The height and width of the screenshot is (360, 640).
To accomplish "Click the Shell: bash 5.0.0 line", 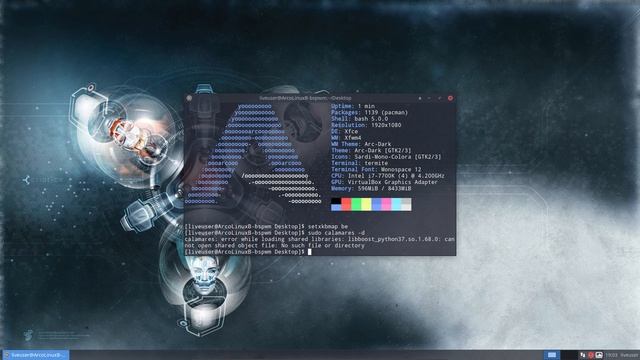I will 360,119.
